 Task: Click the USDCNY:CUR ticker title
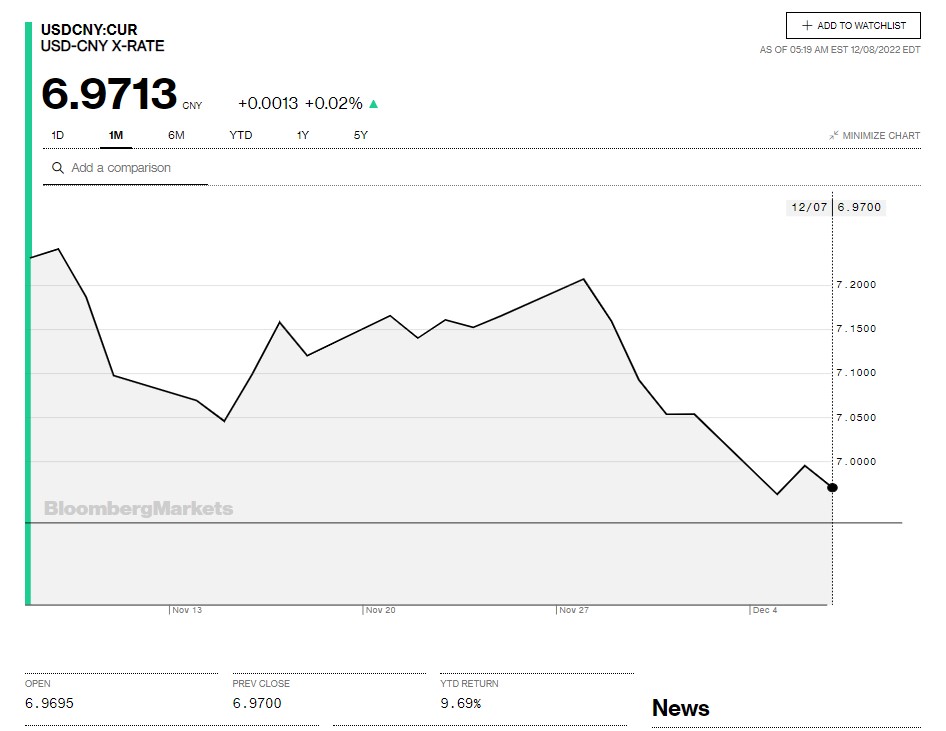click(89, 30)
